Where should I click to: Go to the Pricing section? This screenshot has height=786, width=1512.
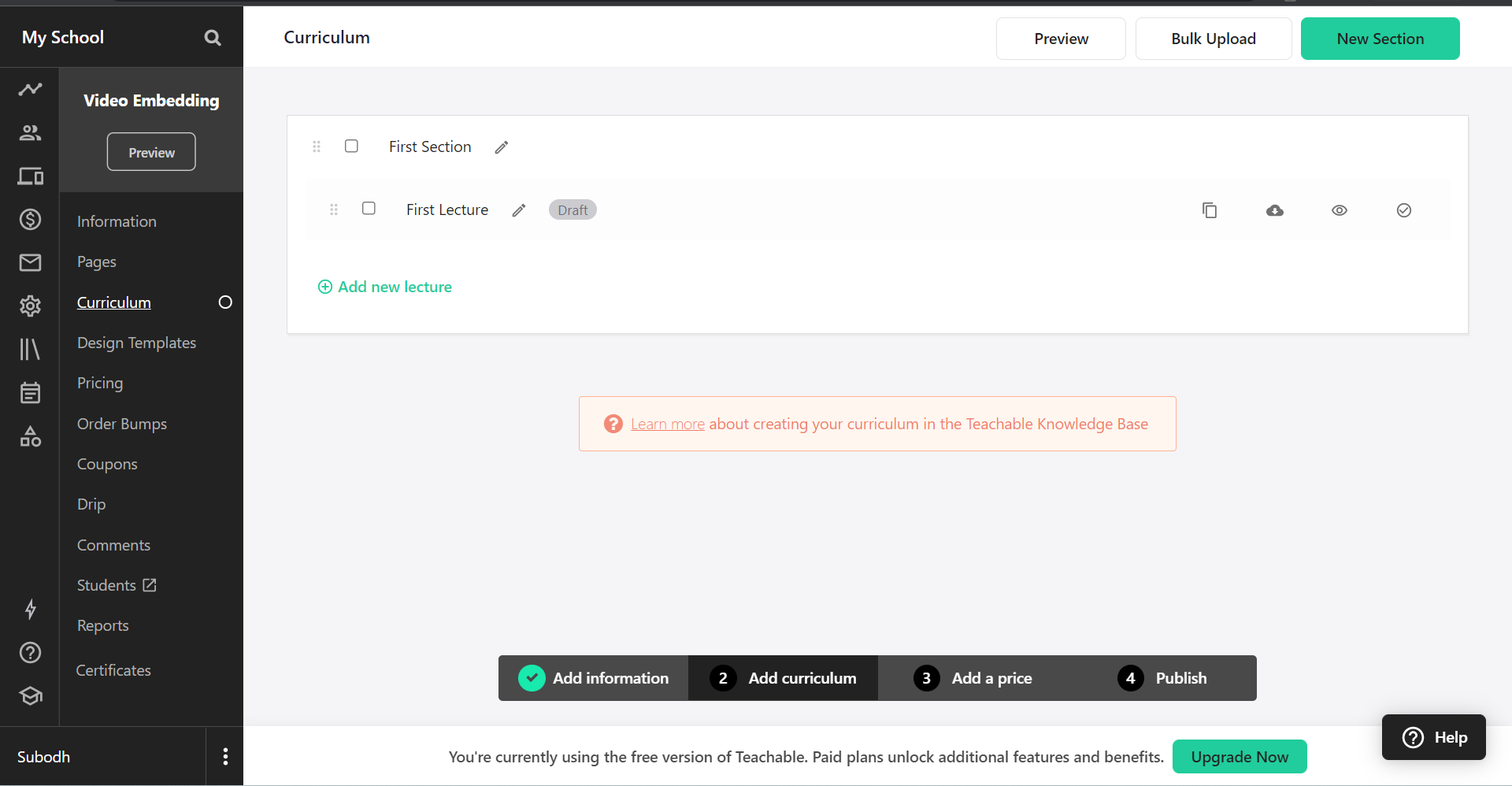click(99, 383)
